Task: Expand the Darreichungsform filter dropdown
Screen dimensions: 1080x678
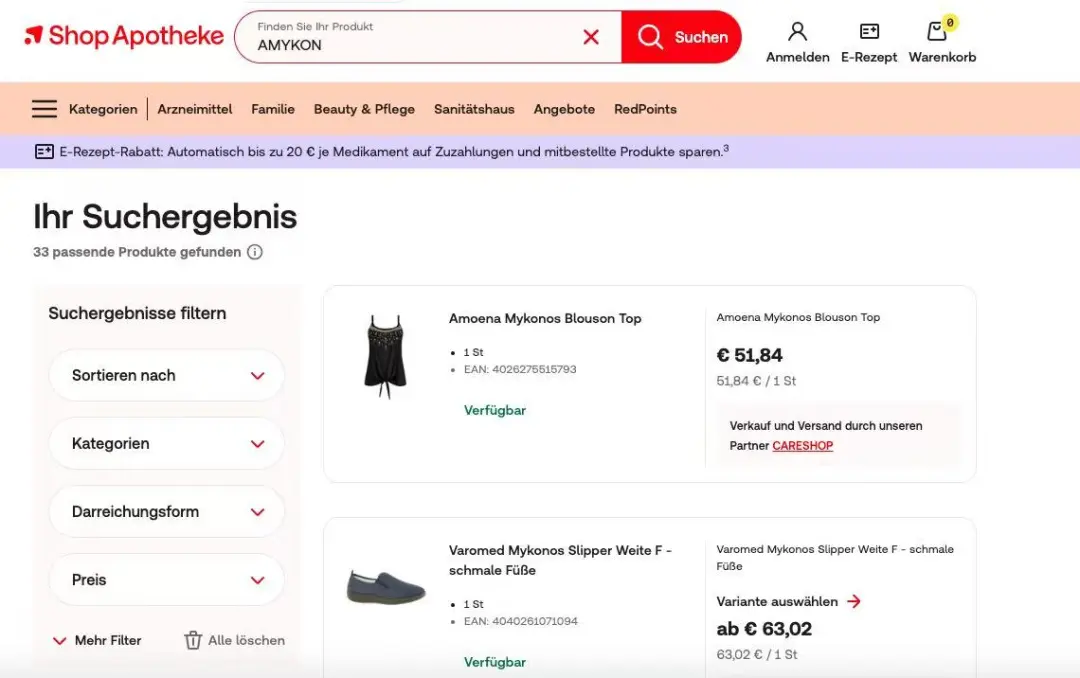Action: point(166,512)
